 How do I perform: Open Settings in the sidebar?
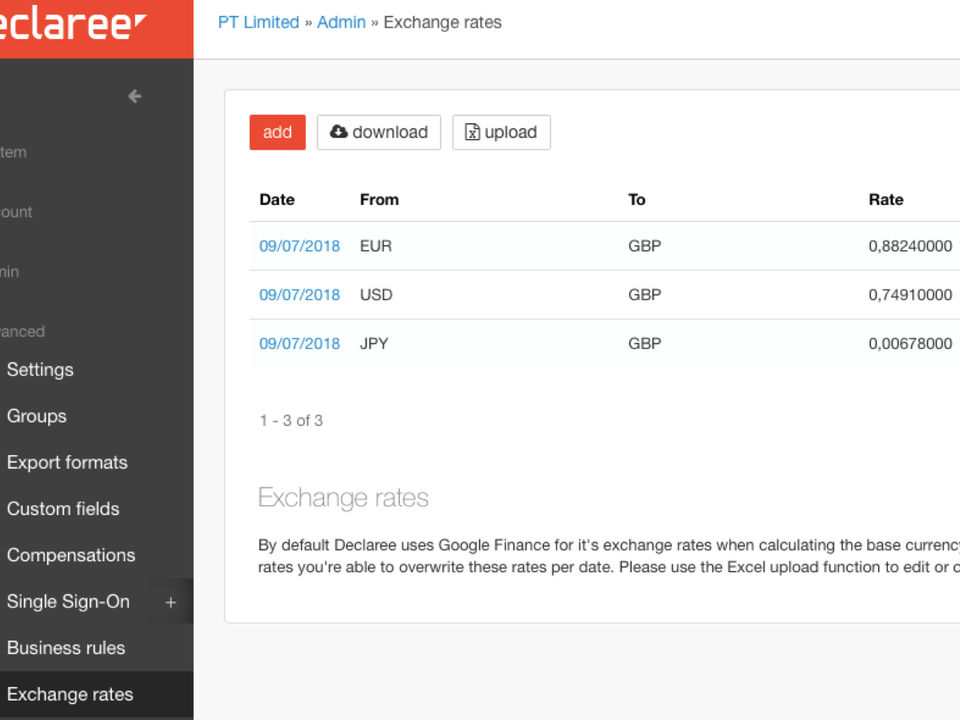40,370
